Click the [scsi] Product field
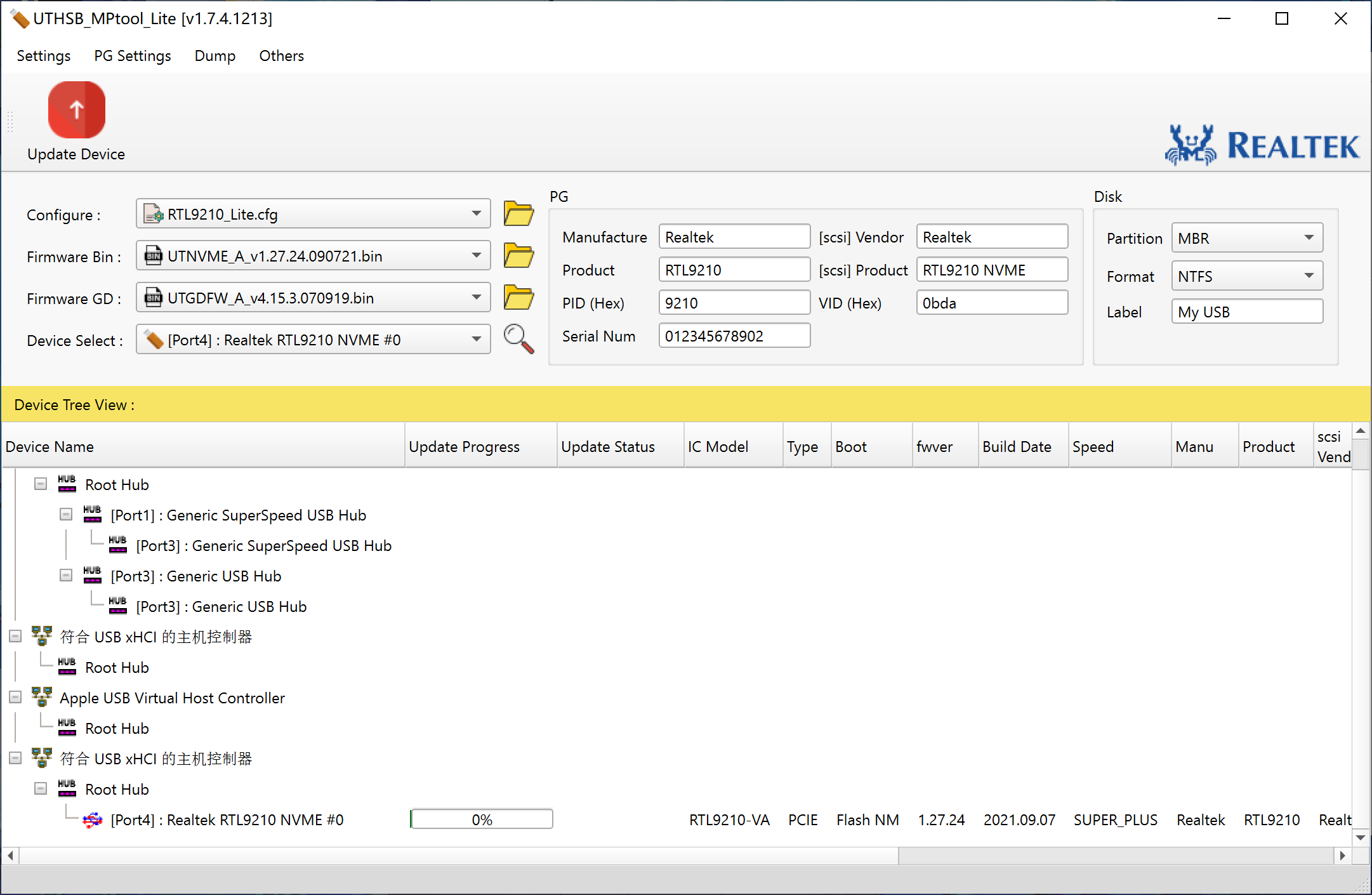The height and width of the screenshot is (895, 1372). pyautogui.click(x=992, y=270)
